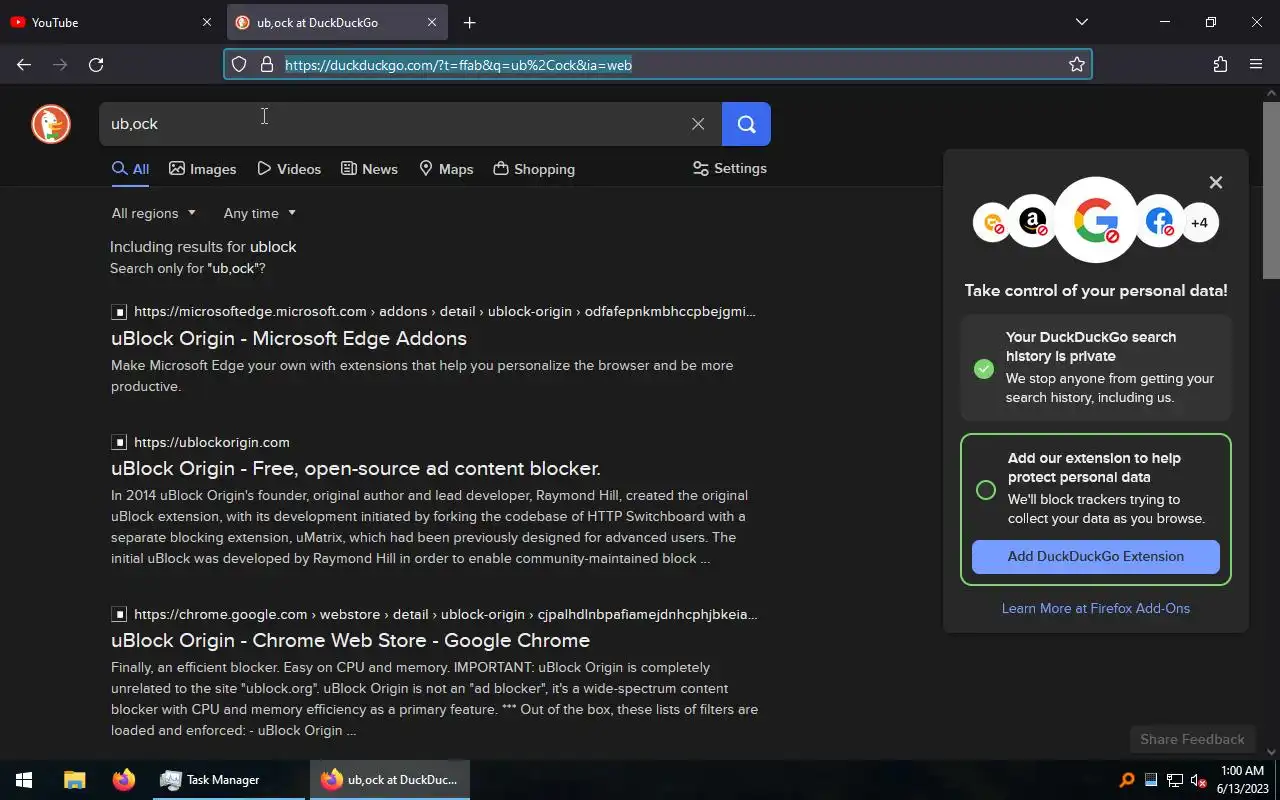
Task: Close the YouTube tab
Action: pos(207,22)
